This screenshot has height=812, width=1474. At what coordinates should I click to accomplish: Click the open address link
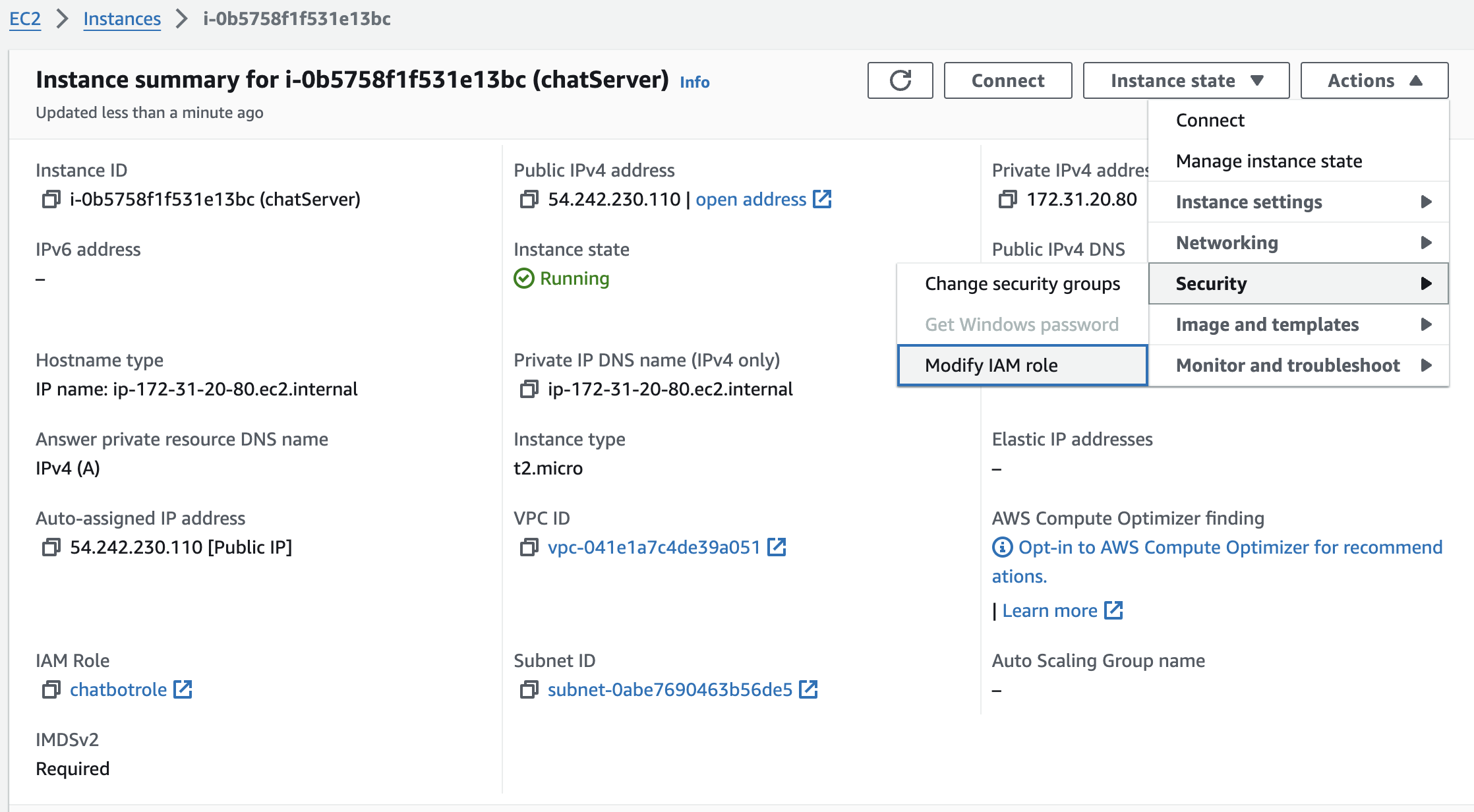tap(751, 199)
